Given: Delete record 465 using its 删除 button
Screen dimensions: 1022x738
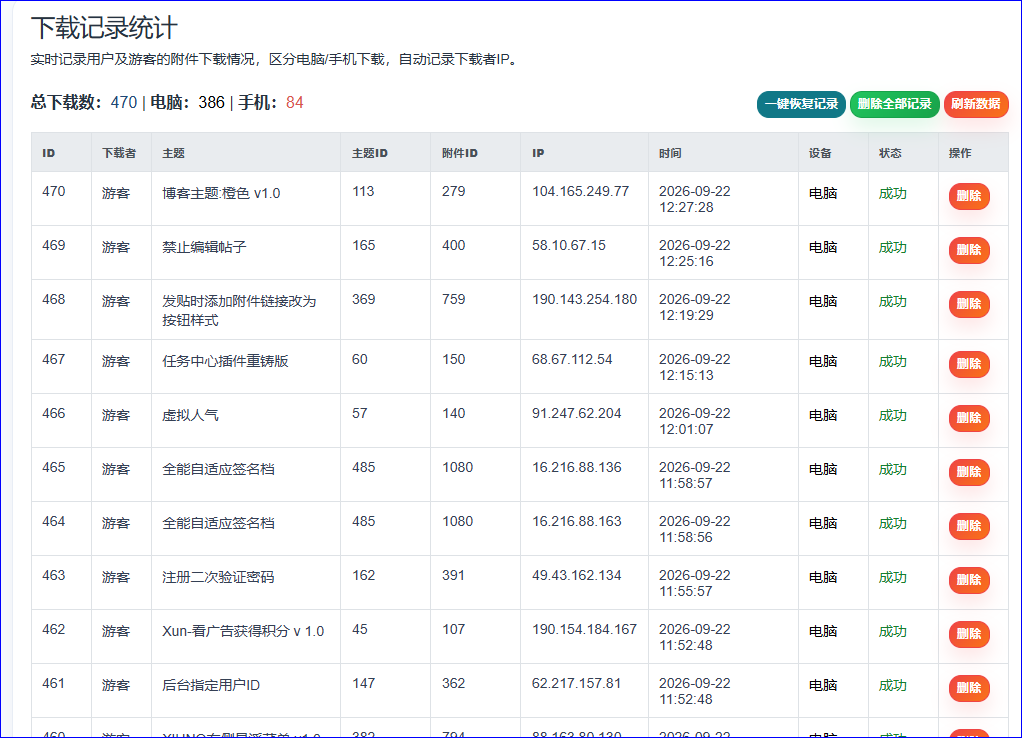Looking at the screenshot, I should (969, 473).
